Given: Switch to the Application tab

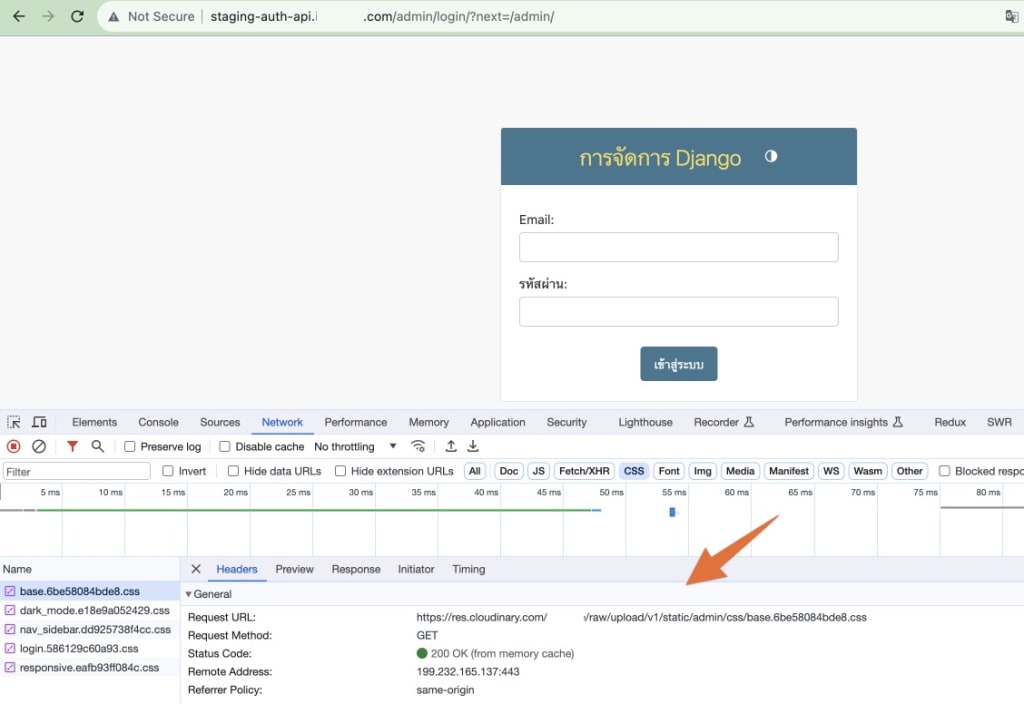Looking at the screenshot, I should [498, 423].
